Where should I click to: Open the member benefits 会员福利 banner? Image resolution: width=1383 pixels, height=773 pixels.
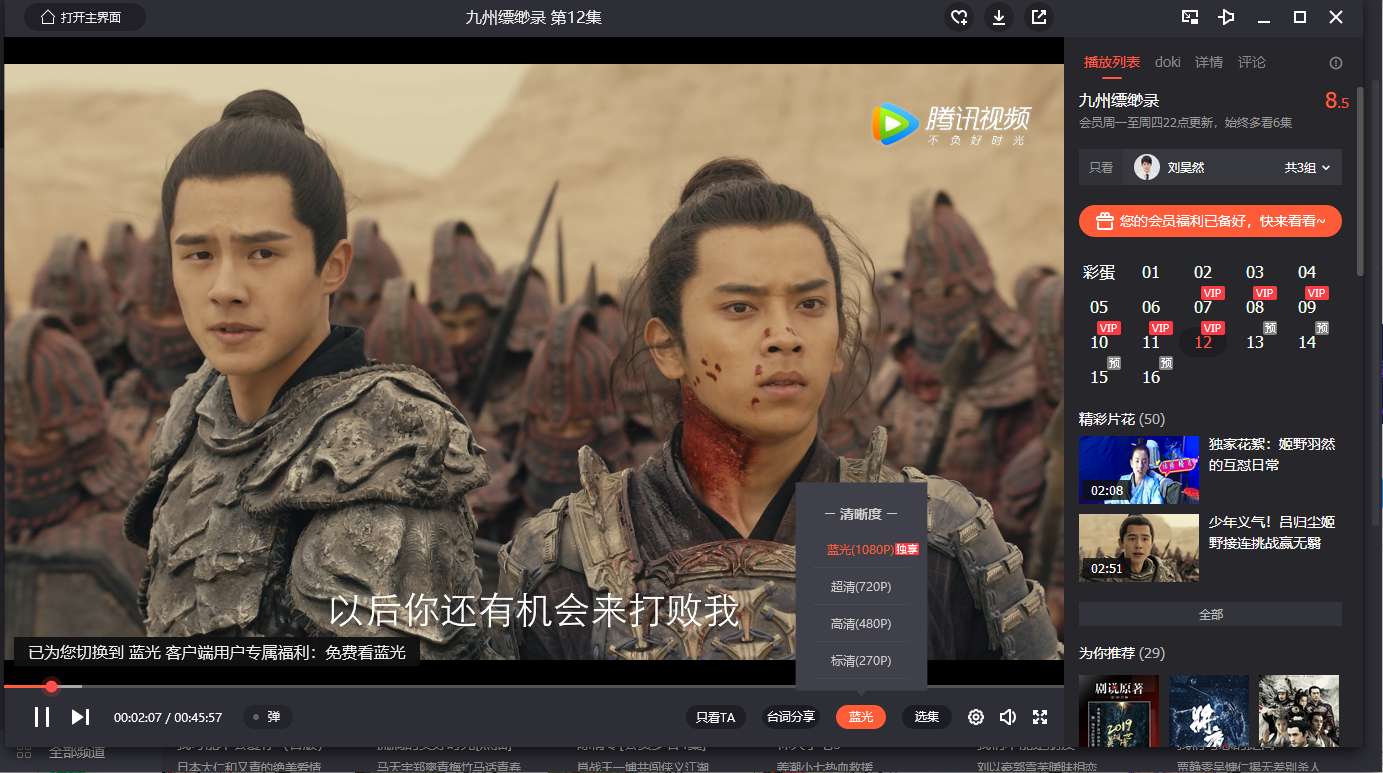pyautogui.click(x=1210, y=221)
